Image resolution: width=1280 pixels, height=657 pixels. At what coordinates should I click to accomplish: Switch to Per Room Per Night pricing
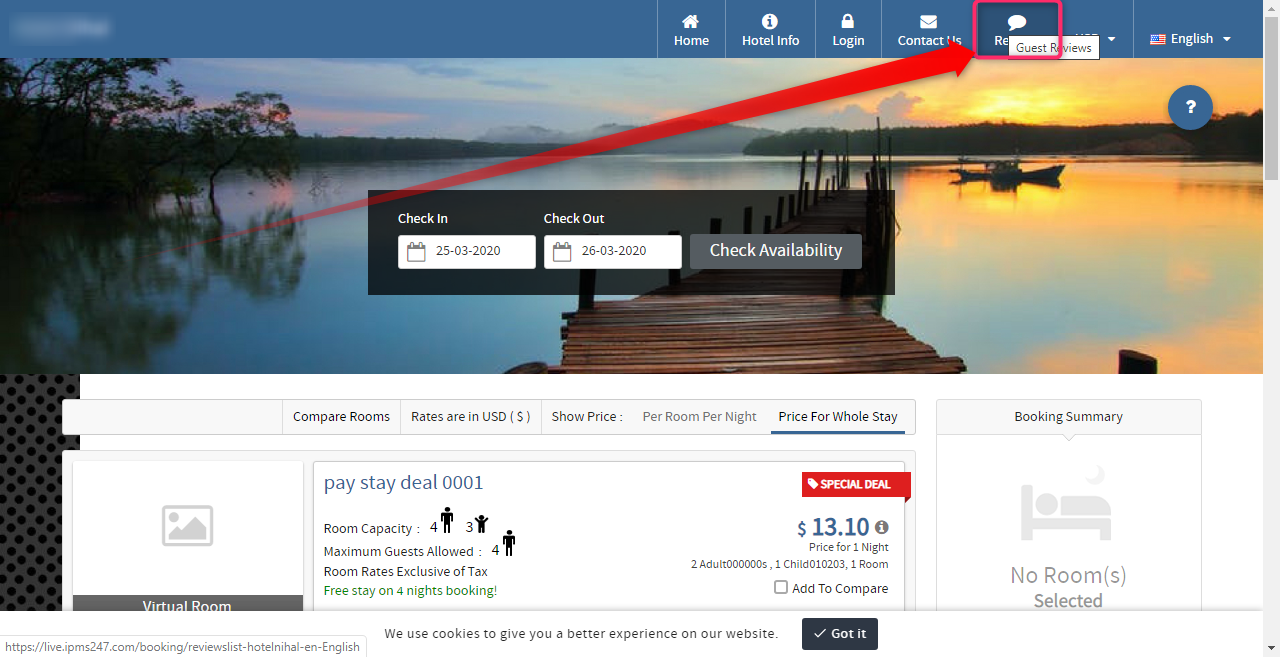(699, 417)
